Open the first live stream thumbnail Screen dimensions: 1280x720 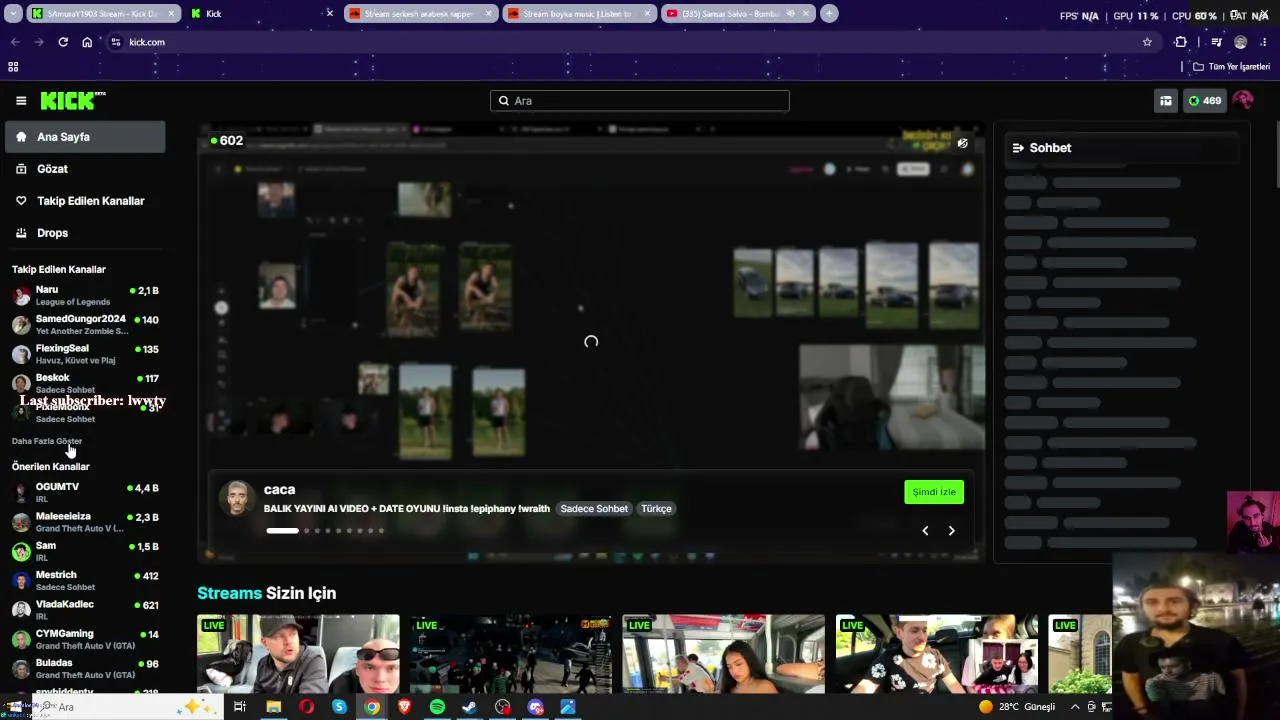pyautogui.click(x=298, y=654)
